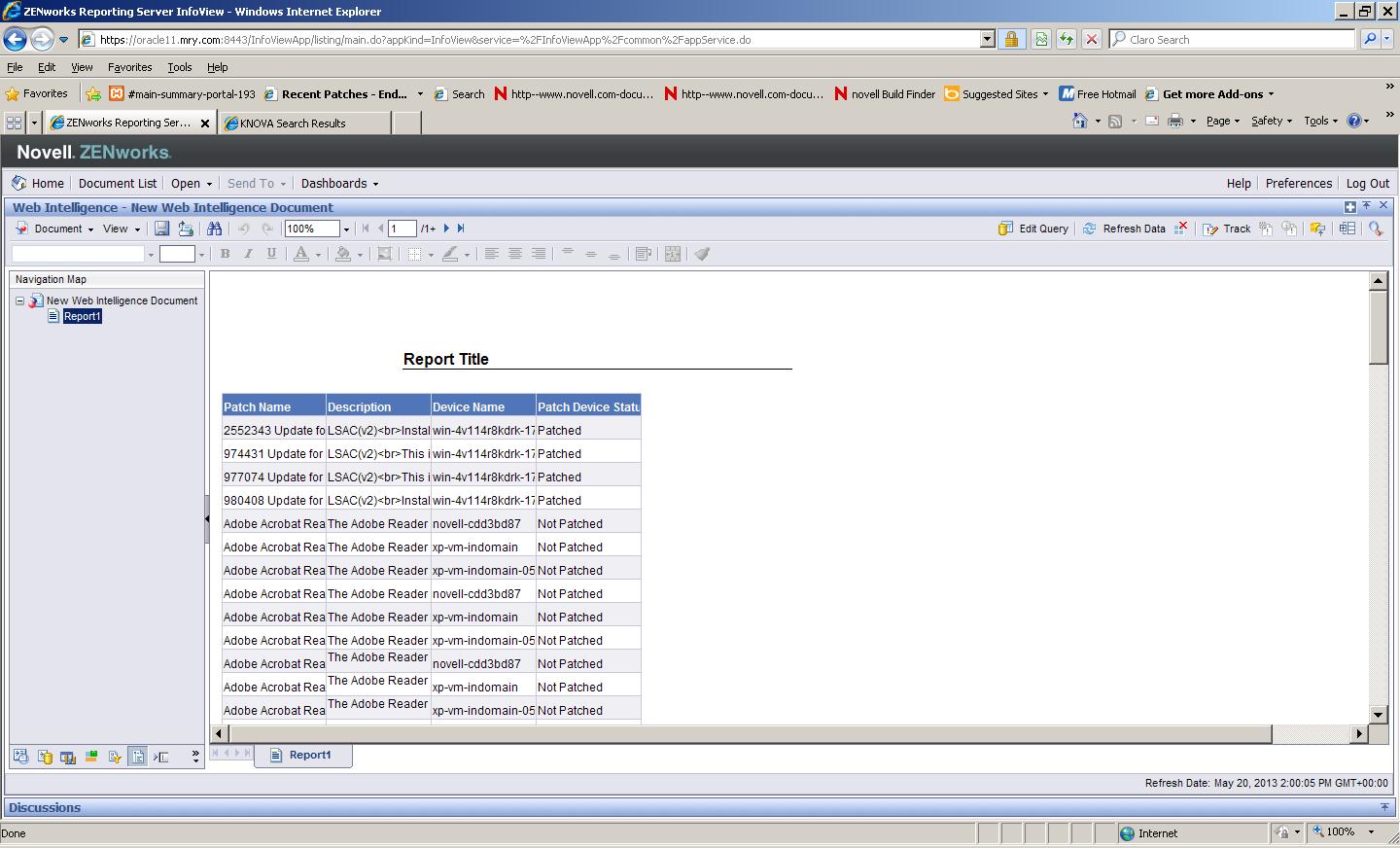Screen dimensions: 1400x848
Task: Click the Patch Device Status column header
Action: pos(588,406)
